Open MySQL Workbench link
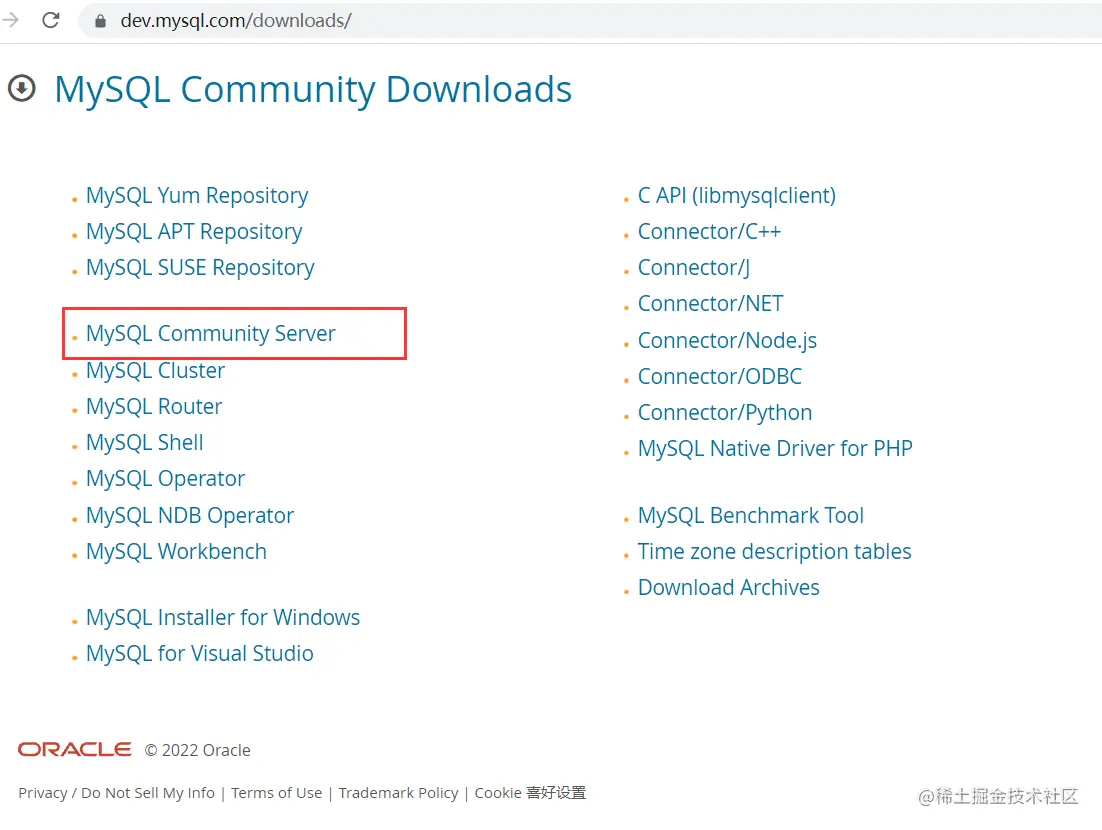This screenshot has height=830, width=1102. (x=176, y=552)
